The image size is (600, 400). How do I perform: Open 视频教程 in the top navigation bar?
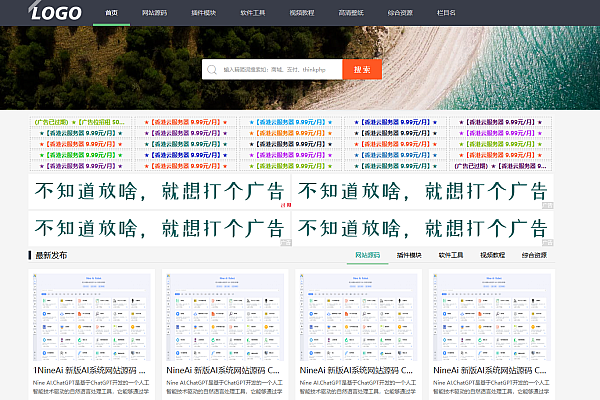(302, 13)
